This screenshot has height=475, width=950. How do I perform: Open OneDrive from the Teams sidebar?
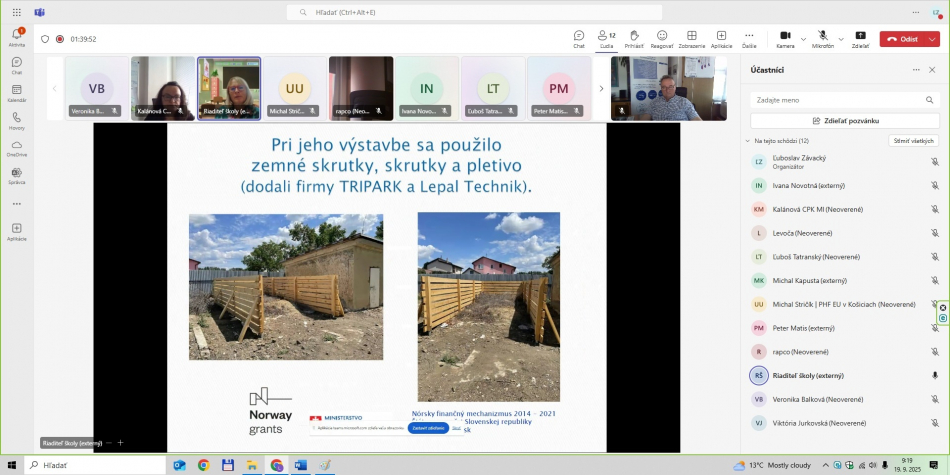click(17, 147)
